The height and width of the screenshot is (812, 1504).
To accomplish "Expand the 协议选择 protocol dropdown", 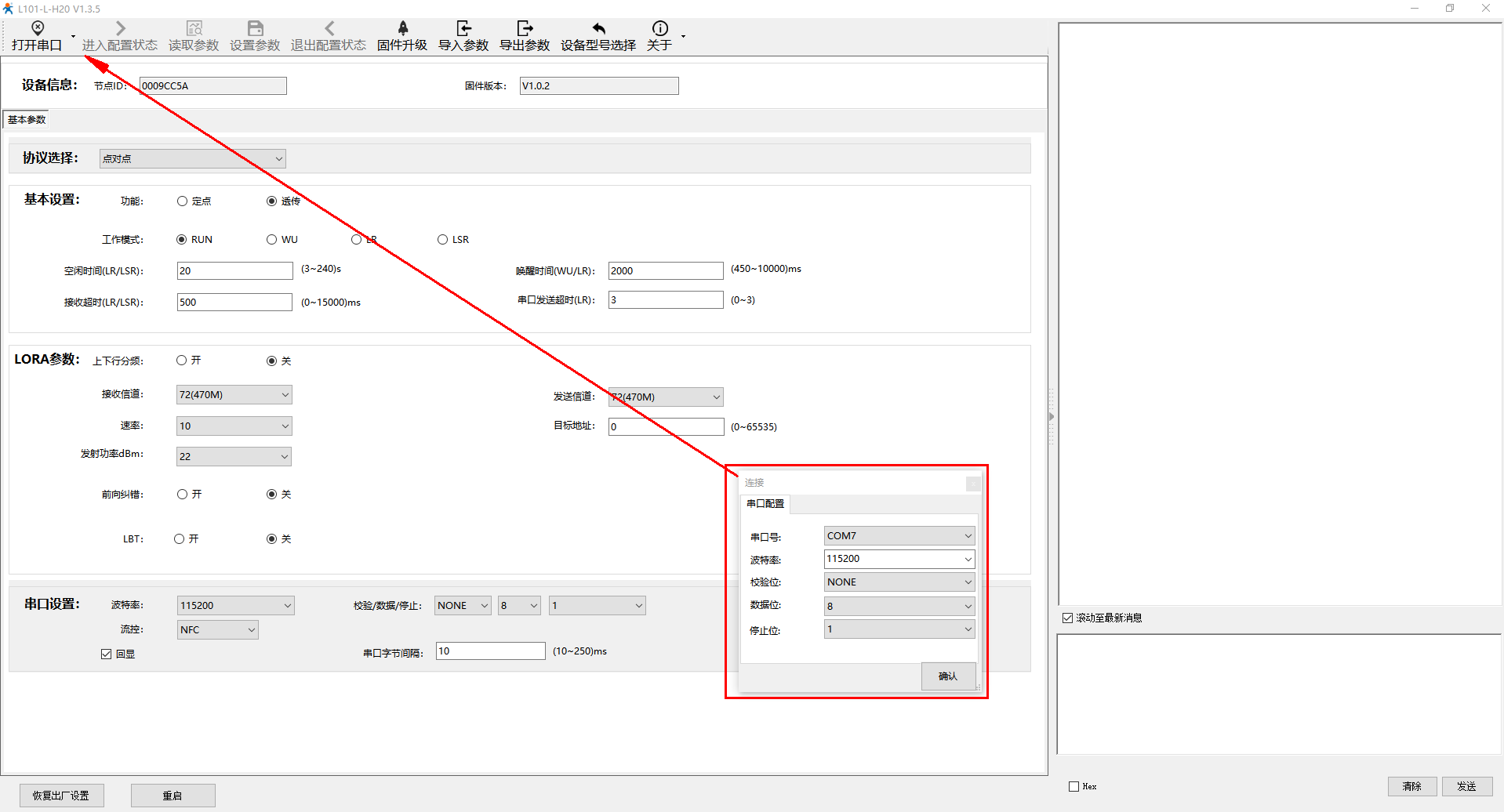I will [x=192, y=159].
